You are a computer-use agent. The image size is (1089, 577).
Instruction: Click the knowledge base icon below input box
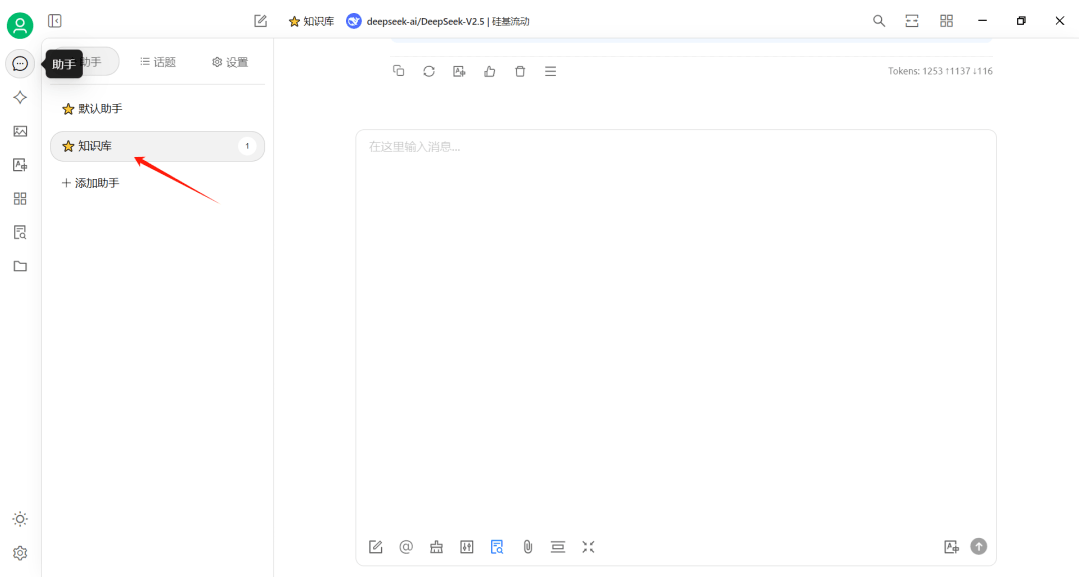(x=497, y=547)
